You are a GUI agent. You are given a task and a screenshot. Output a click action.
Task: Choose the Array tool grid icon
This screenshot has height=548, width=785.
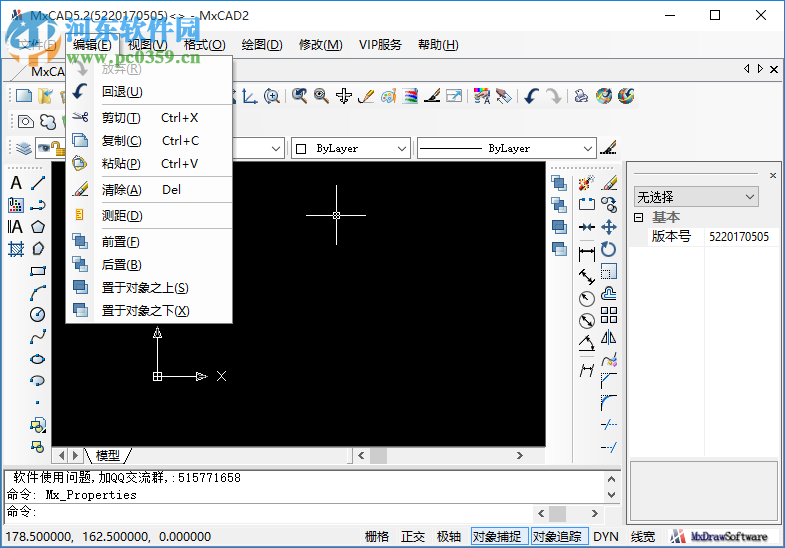tap(609, 315)
